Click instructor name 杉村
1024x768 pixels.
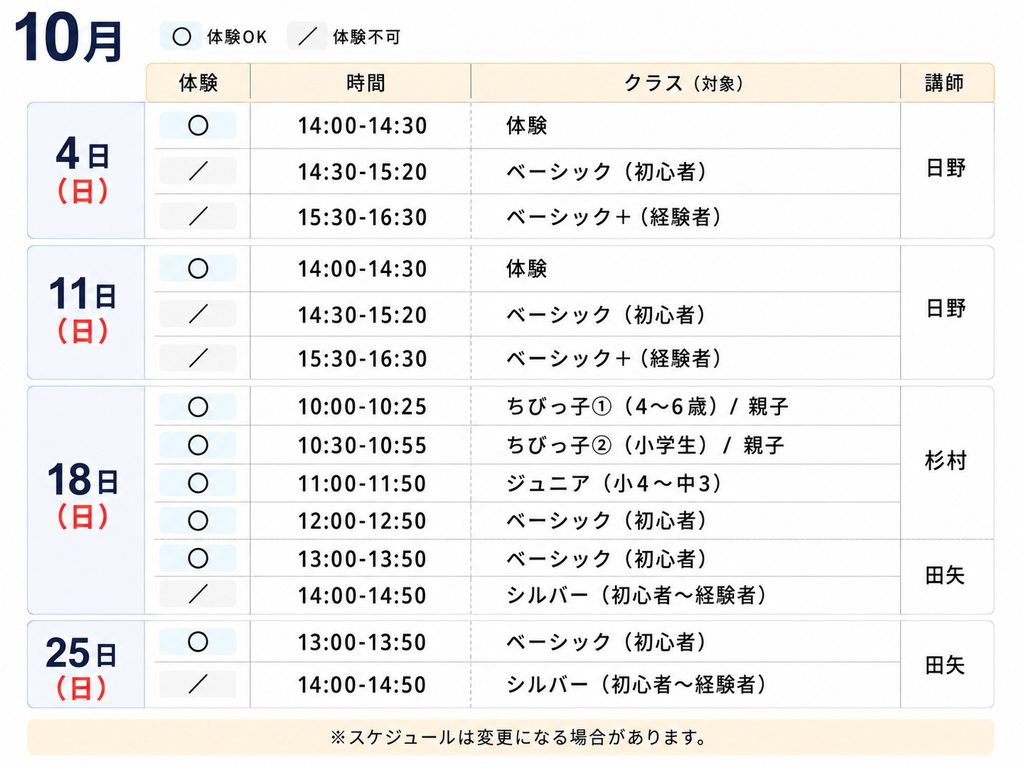[945, 461]
